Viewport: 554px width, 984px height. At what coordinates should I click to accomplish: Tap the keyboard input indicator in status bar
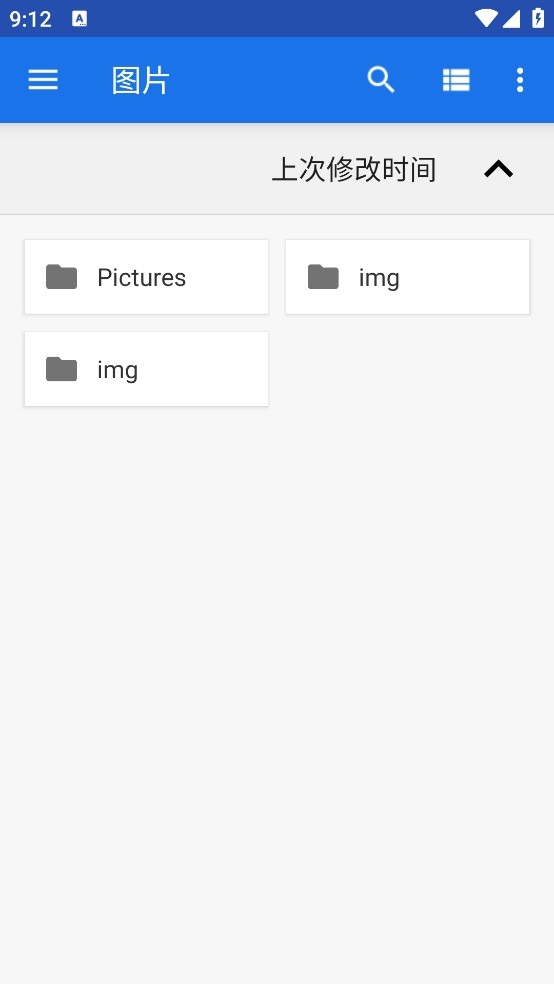click(x=80, y=19)
